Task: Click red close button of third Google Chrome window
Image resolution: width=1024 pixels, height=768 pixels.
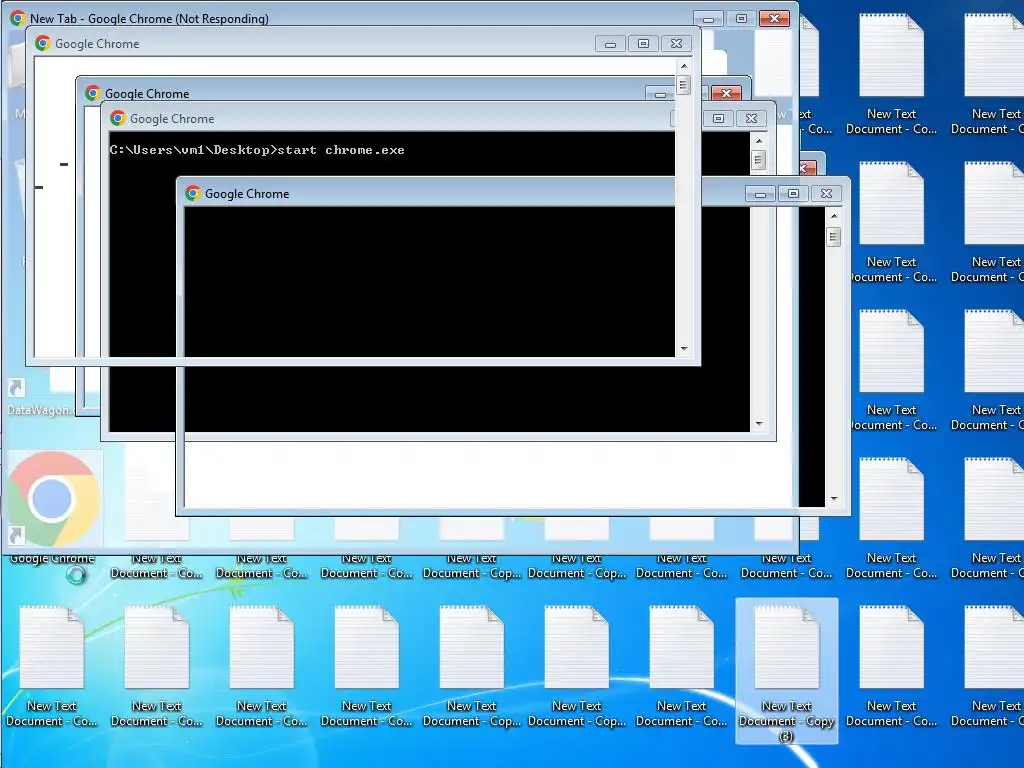Action: pyautogui.click(x=726, y=93)
